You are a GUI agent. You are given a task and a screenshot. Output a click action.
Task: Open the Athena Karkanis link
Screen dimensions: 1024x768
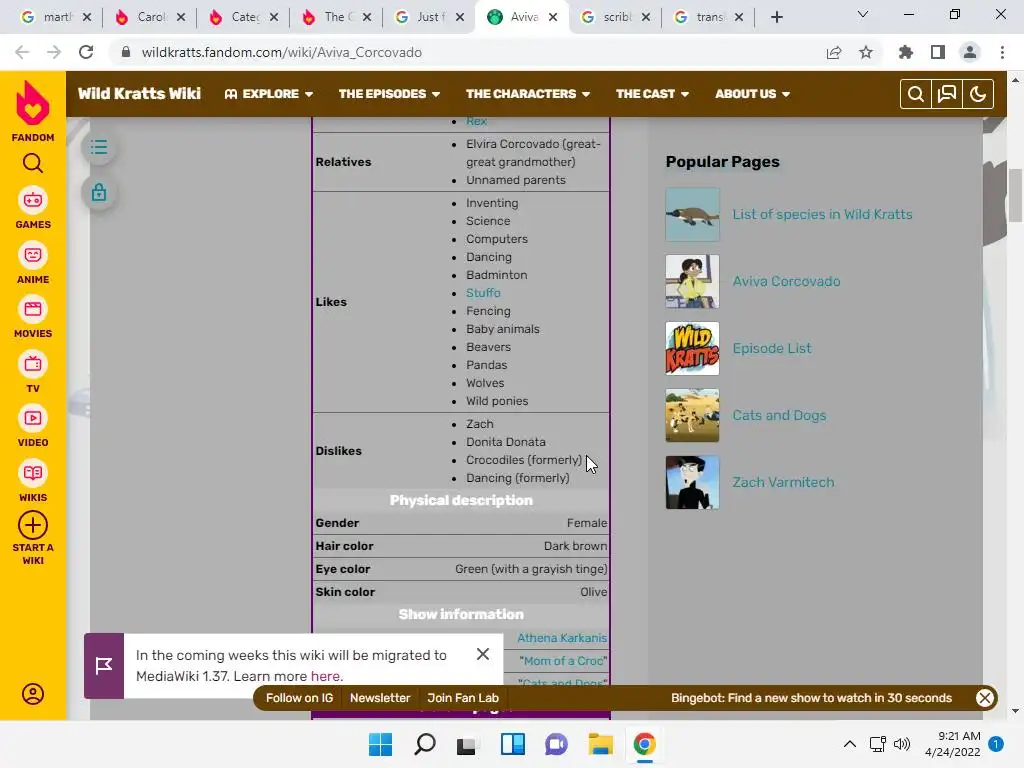[x=562, y=637]
